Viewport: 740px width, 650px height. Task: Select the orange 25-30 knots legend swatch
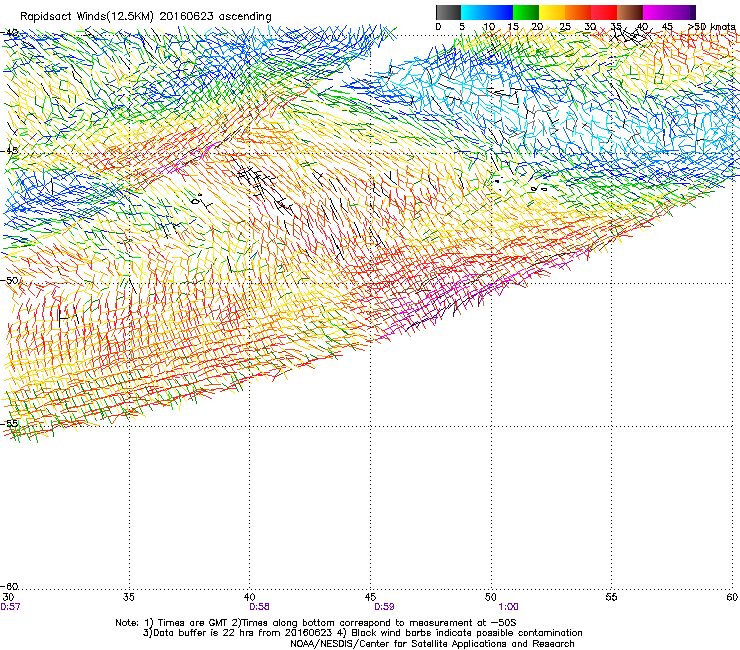[578, 12]
